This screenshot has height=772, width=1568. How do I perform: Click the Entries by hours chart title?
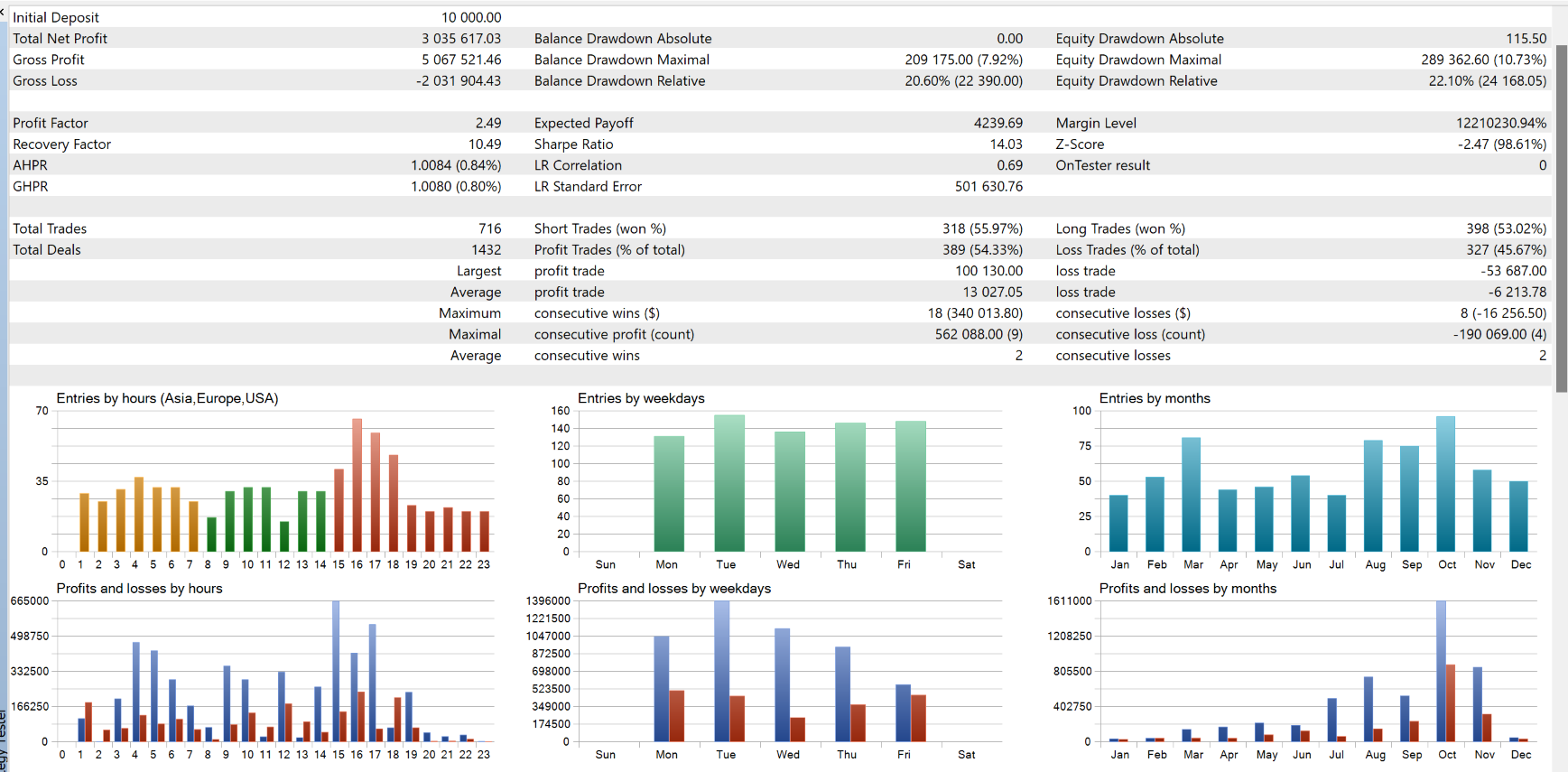point(167,398)
